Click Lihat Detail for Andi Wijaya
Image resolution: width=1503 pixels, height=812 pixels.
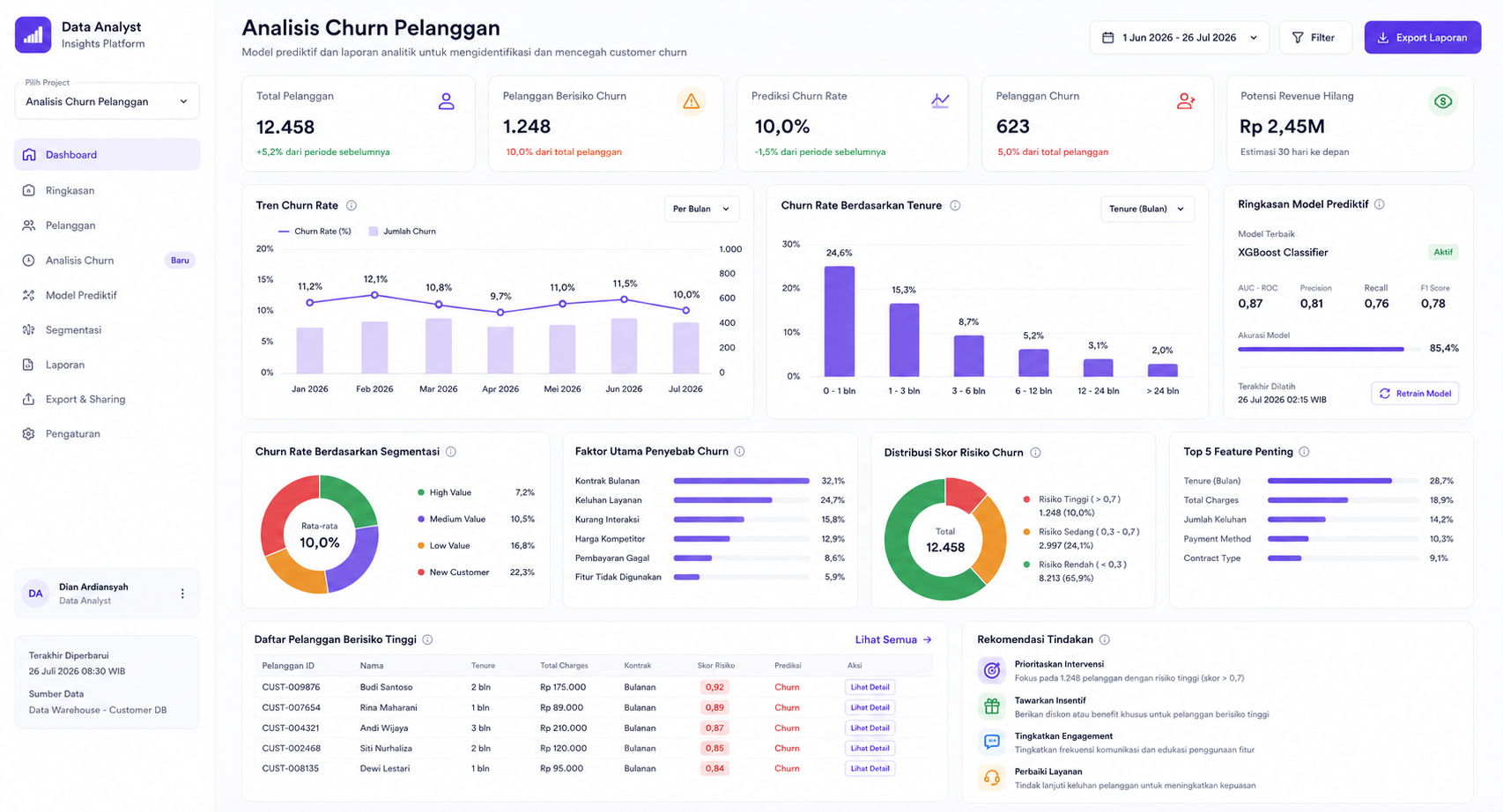(870, 727)
